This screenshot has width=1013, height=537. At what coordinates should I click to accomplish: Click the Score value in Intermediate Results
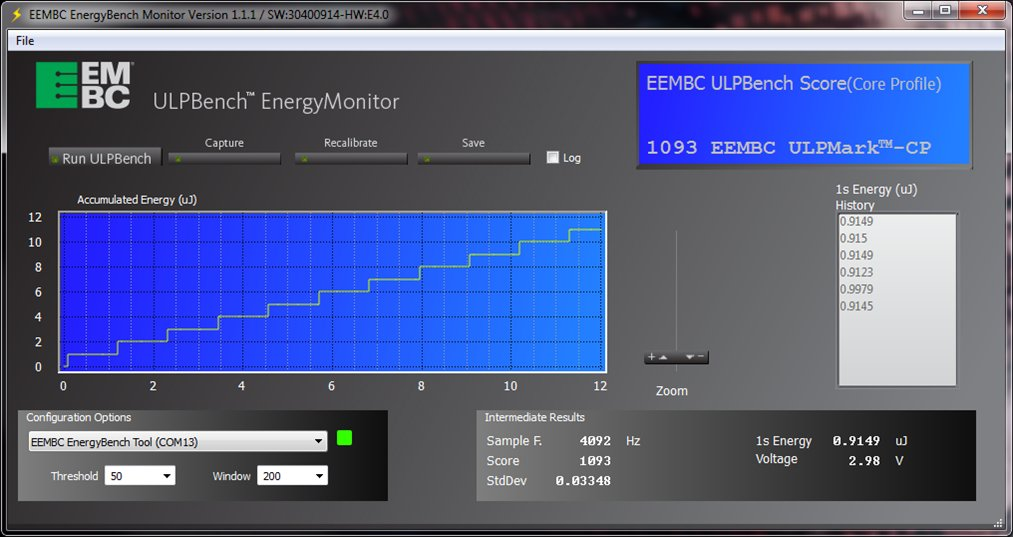point(595,461)
